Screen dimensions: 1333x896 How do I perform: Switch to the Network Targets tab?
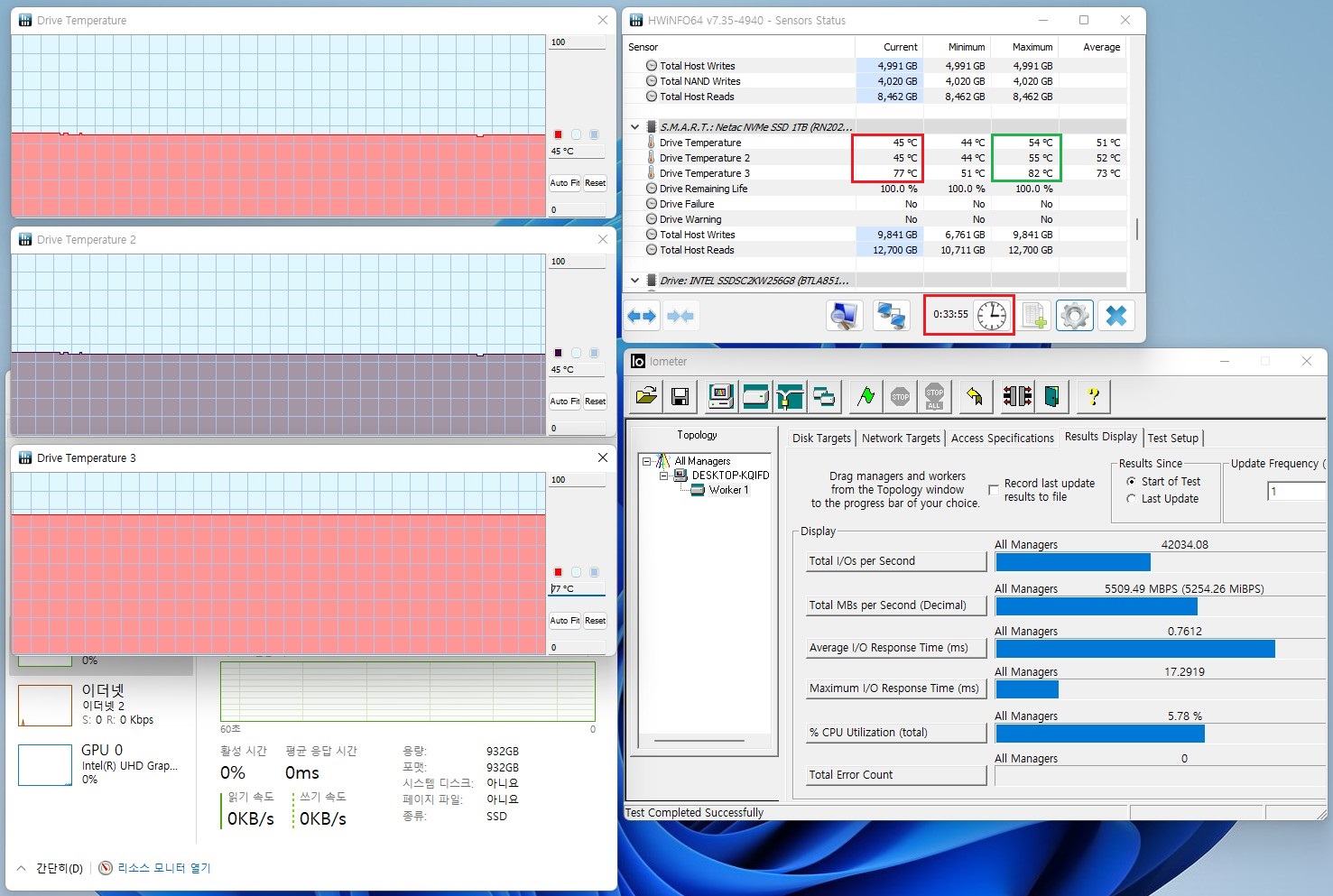[901, 438]
